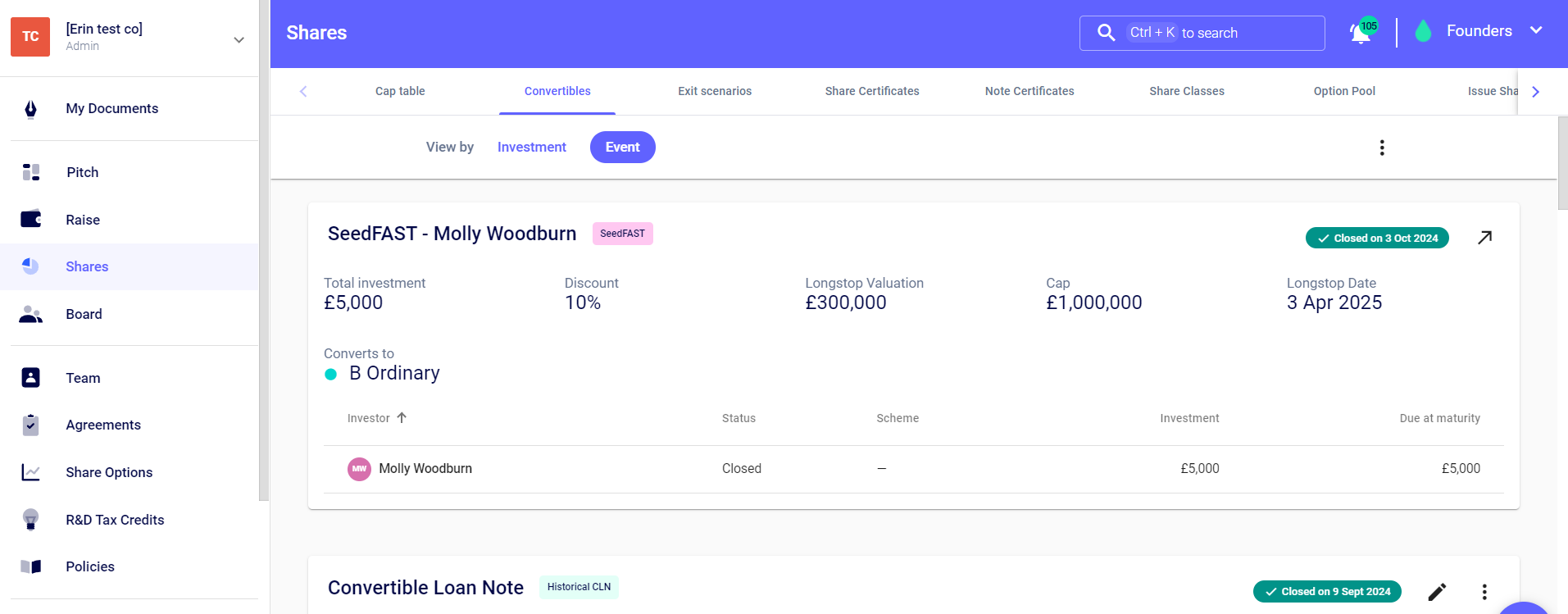
Task: Switch view to Investment
Action: tap(531, 148)
